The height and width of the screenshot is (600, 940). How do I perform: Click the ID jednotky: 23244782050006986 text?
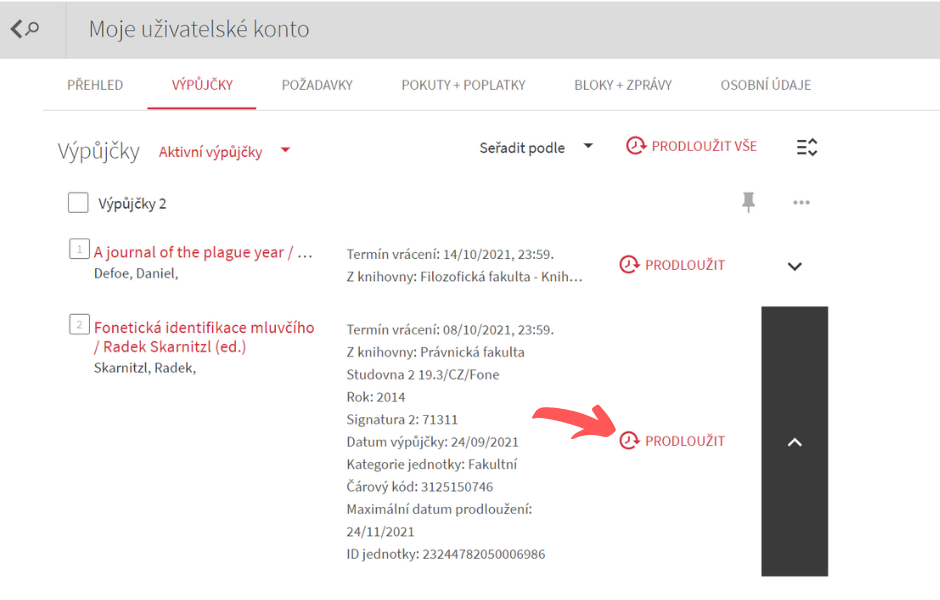pos(445,554)
